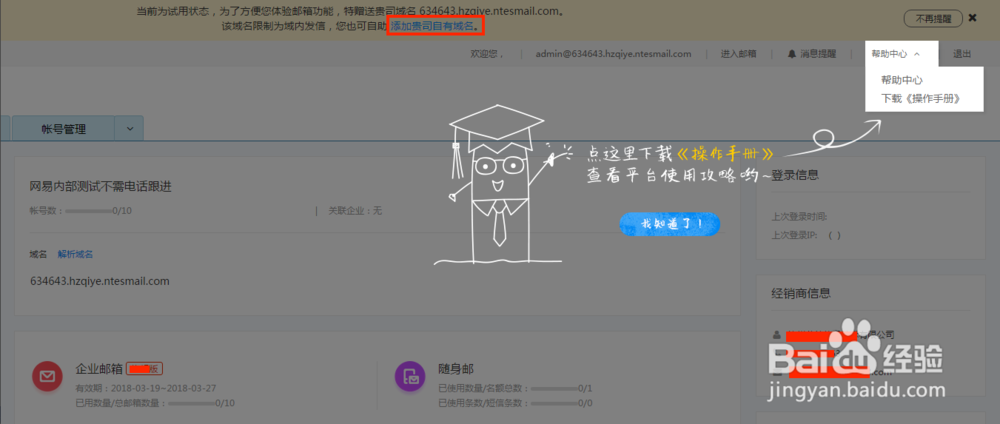Click the 解析域名 link
The image size is (1000, 424).
pos(75,254)
